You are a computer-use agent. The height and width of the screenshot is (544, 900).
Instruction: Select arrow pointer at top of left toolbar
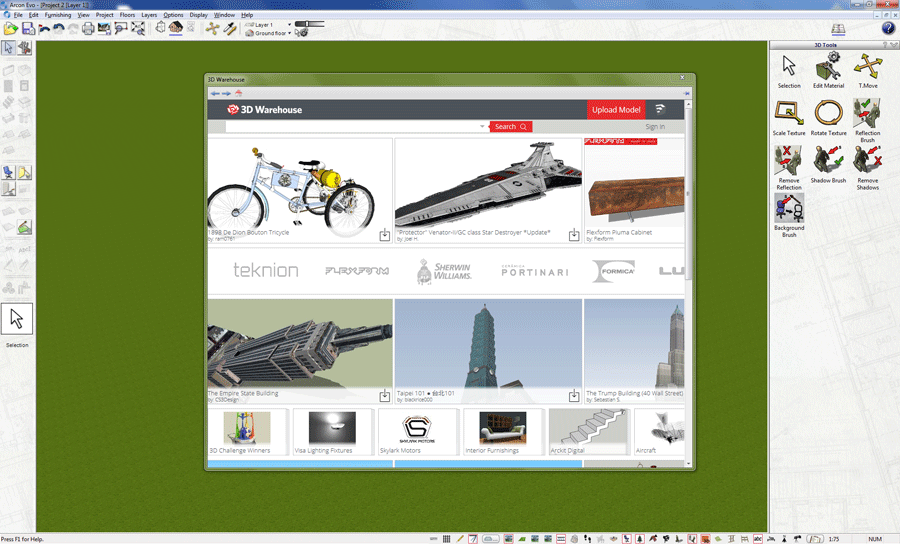click(x=8, y=48)
